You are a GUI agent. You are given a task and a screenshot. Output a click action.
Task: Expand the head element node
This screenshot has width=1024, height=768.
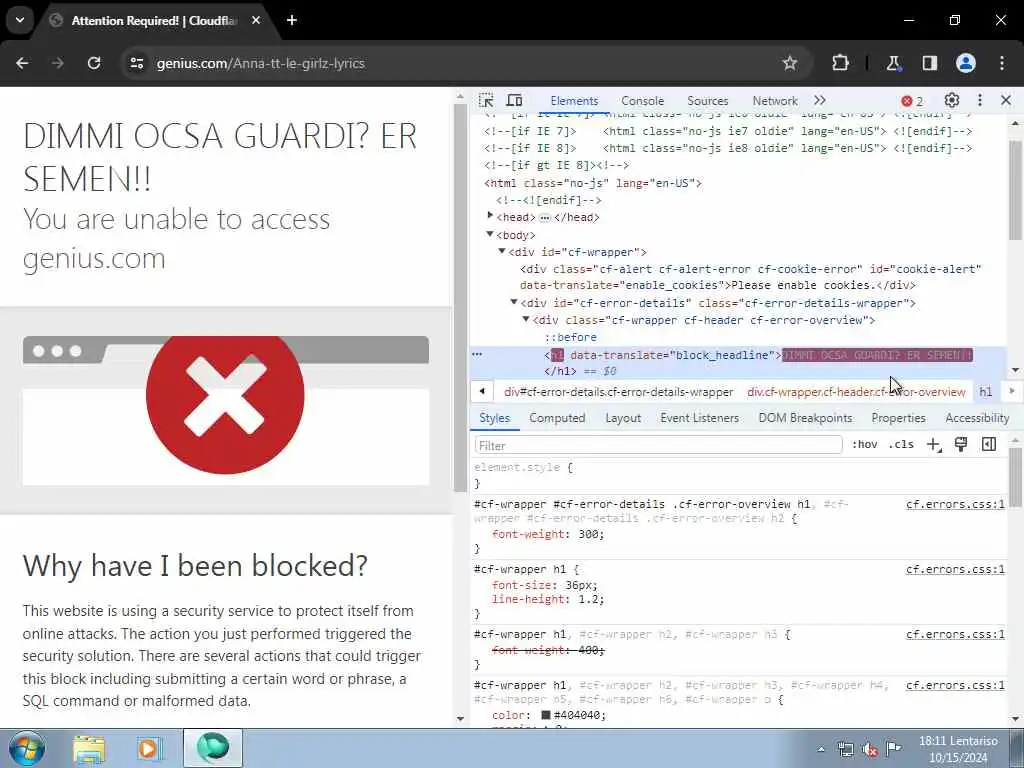point(490,216)
